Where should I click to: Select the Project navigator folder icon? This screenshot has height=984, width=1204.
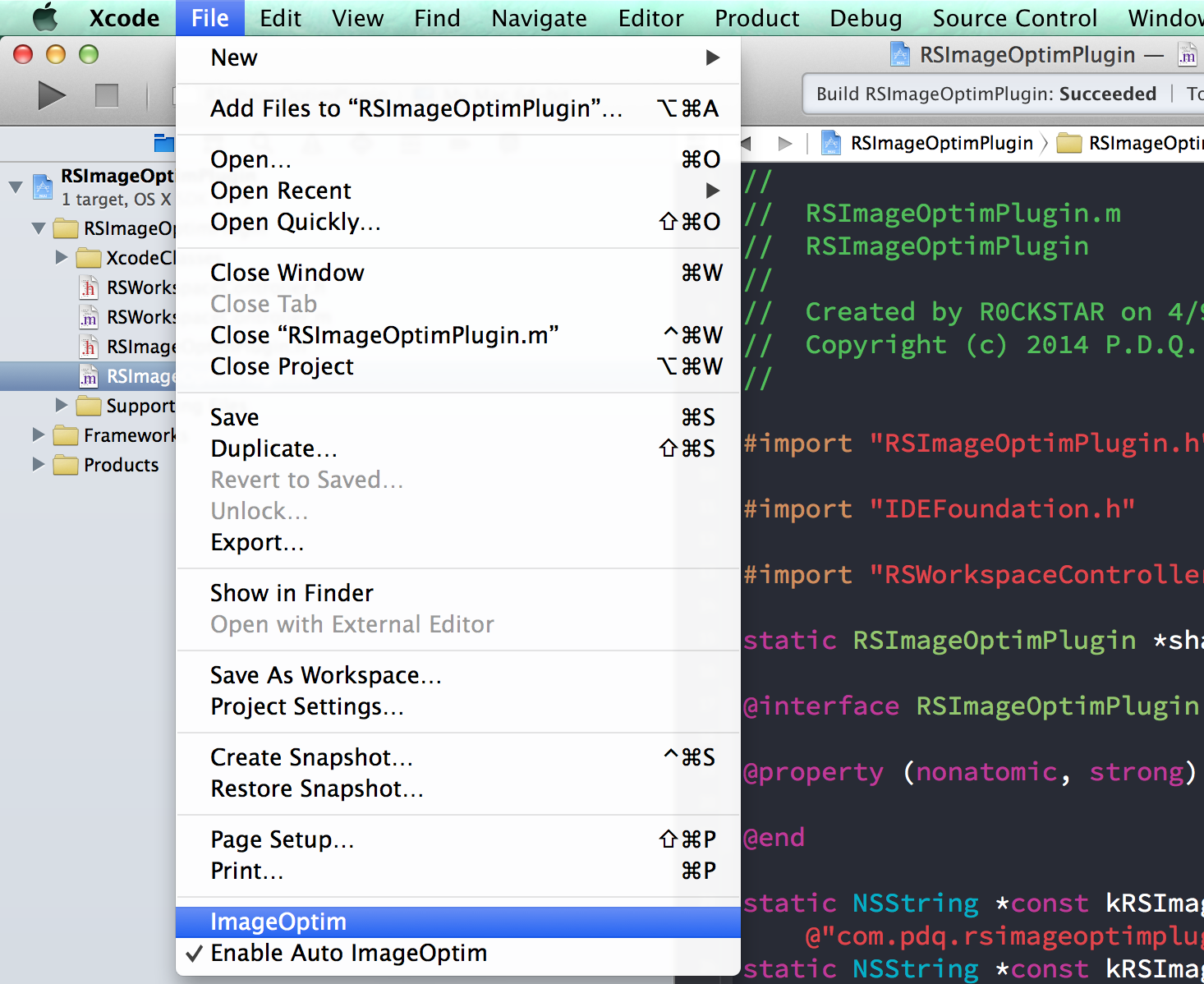click(164, 144)
